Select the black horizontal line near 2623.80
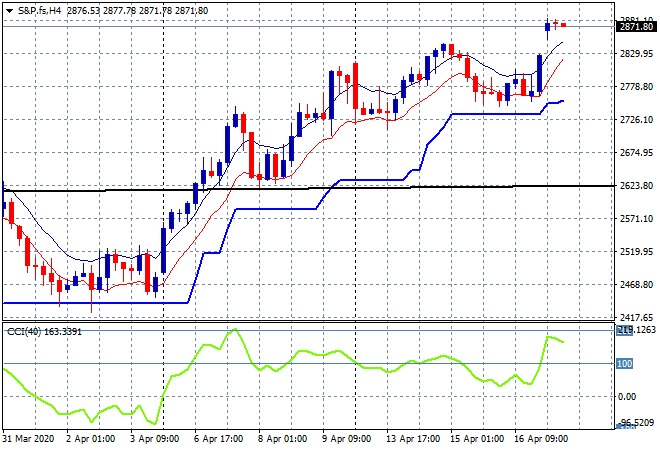660x450 pixels. tap(308, 188)
